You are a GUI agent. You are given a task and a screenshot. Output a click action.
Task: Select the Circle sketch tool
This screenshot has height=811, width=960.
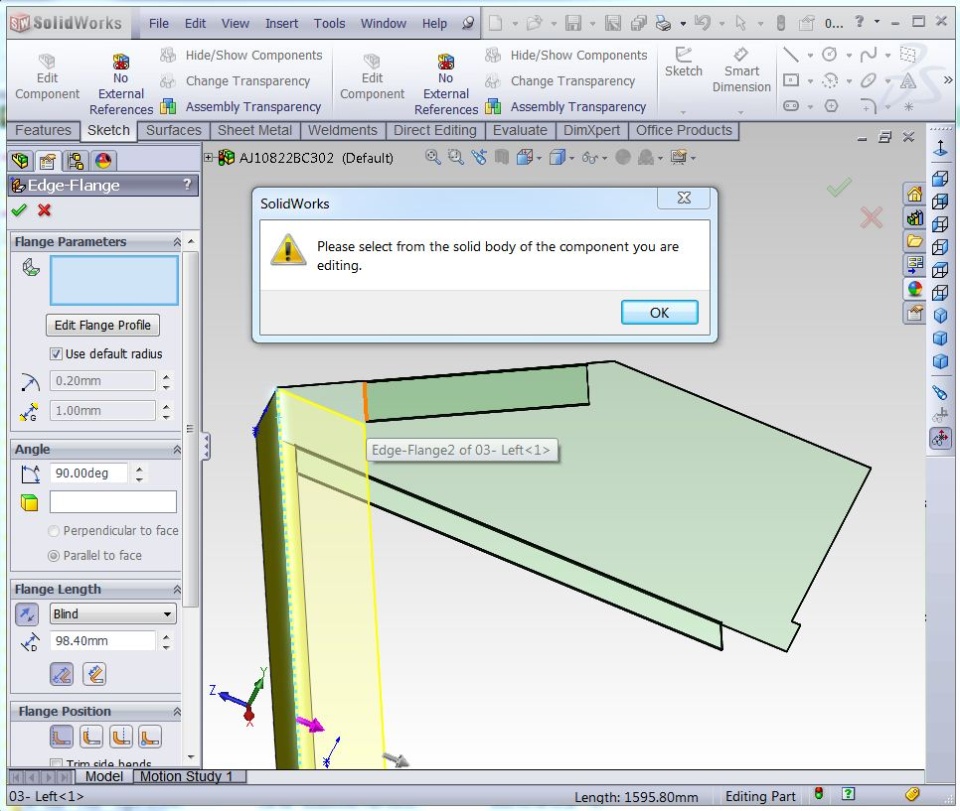[830, 55]
